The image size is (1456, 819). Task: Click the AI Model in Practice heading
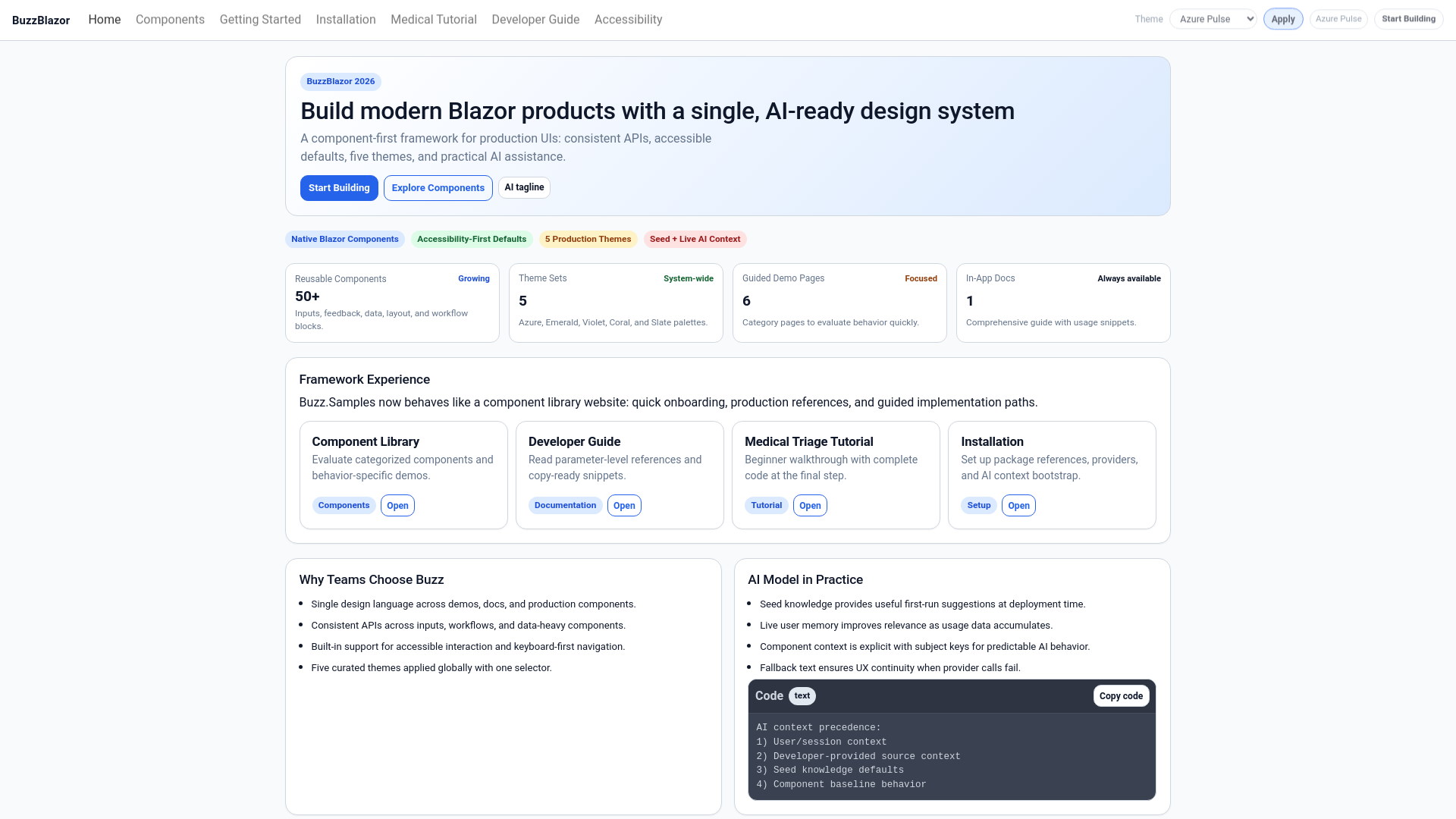[805, 580]
